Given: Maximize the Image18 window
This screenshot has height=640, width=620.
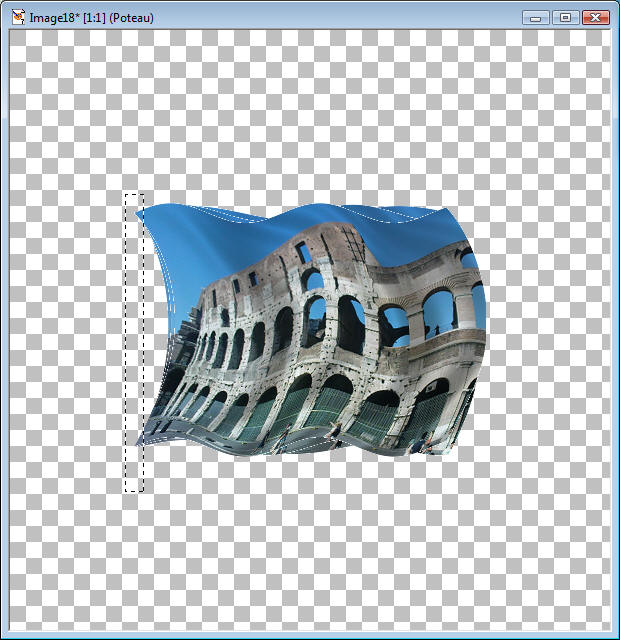Looking at the screenshot, I should (565, 18).
